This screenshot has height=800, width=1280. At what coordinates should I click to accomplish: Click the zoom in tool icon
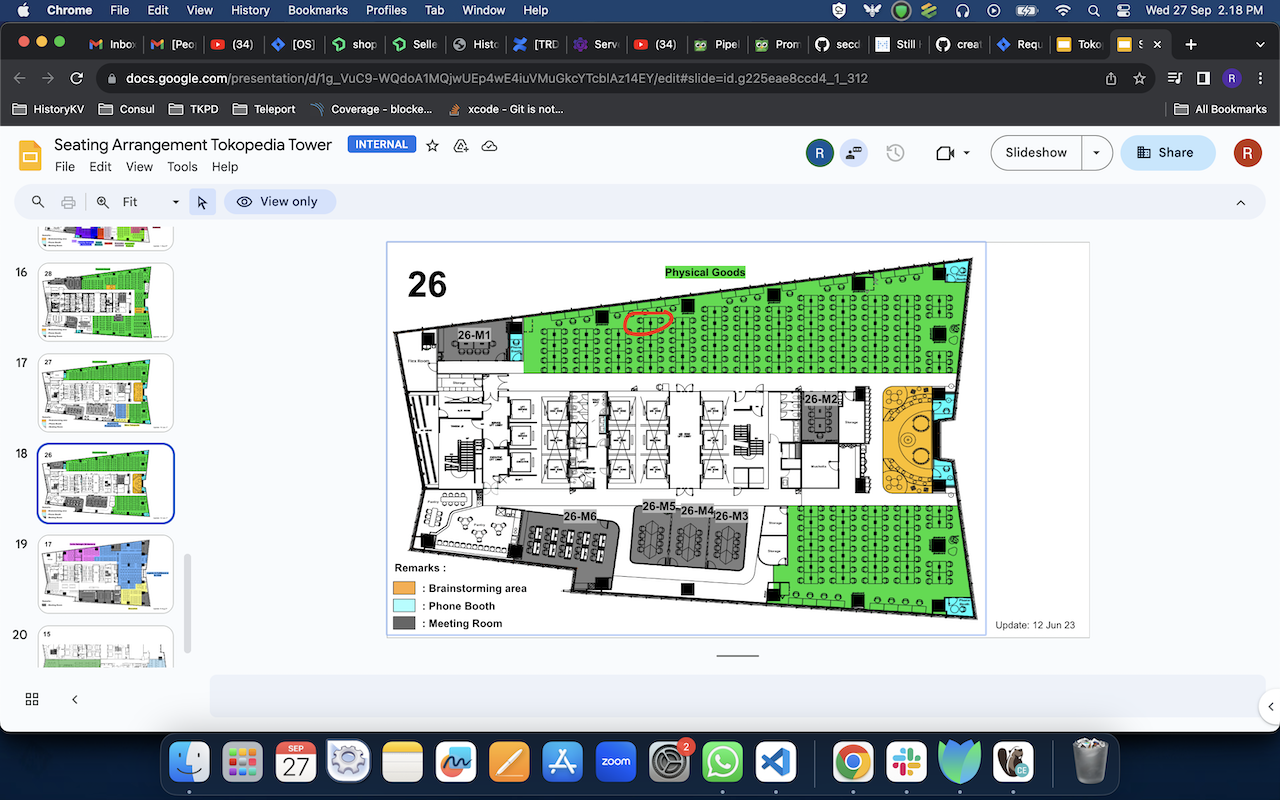(x=102, y=202)
